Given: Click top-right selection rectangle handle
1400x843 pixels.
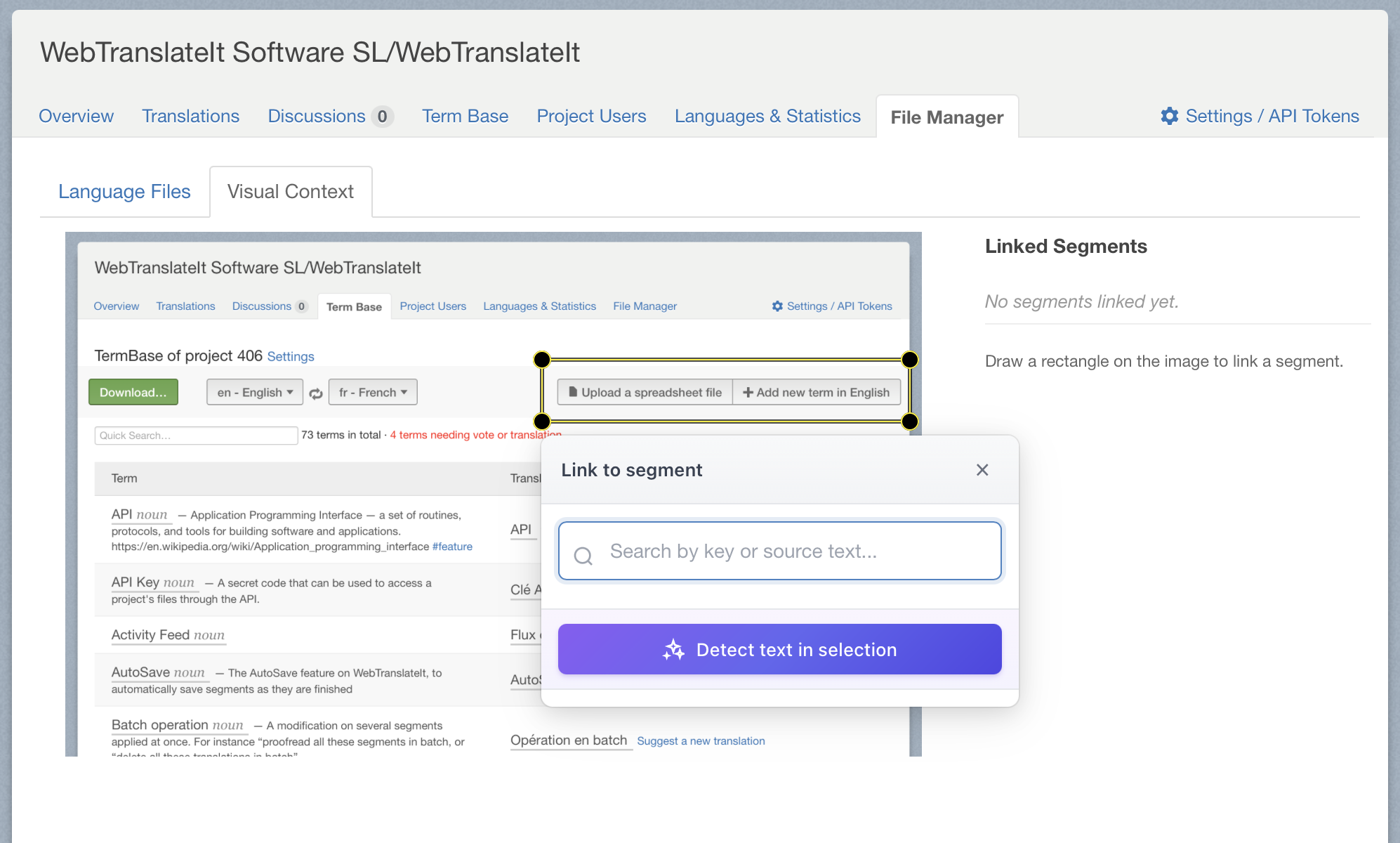Looking at the screenshot, I should point(909,360).
